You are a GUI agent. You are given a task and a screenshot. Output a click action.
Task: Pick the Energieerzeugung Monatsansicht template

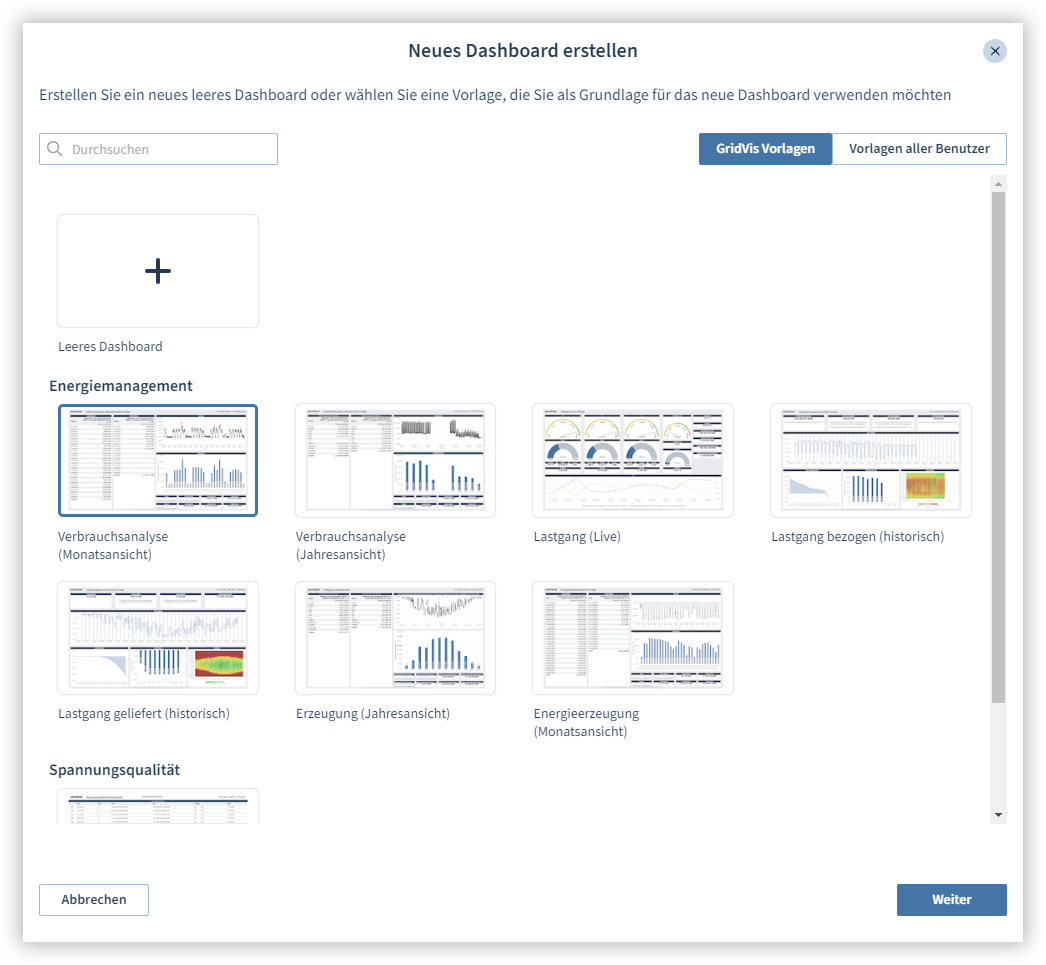[632, 637]
